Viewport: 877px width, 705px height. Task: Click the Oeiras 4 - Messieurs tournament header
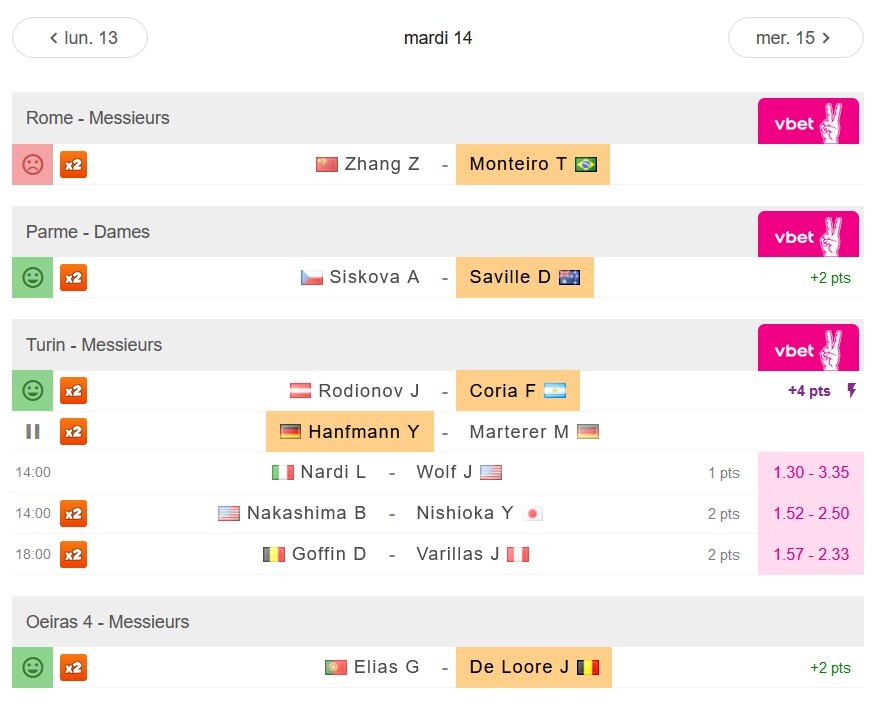(x=438, y=622)
